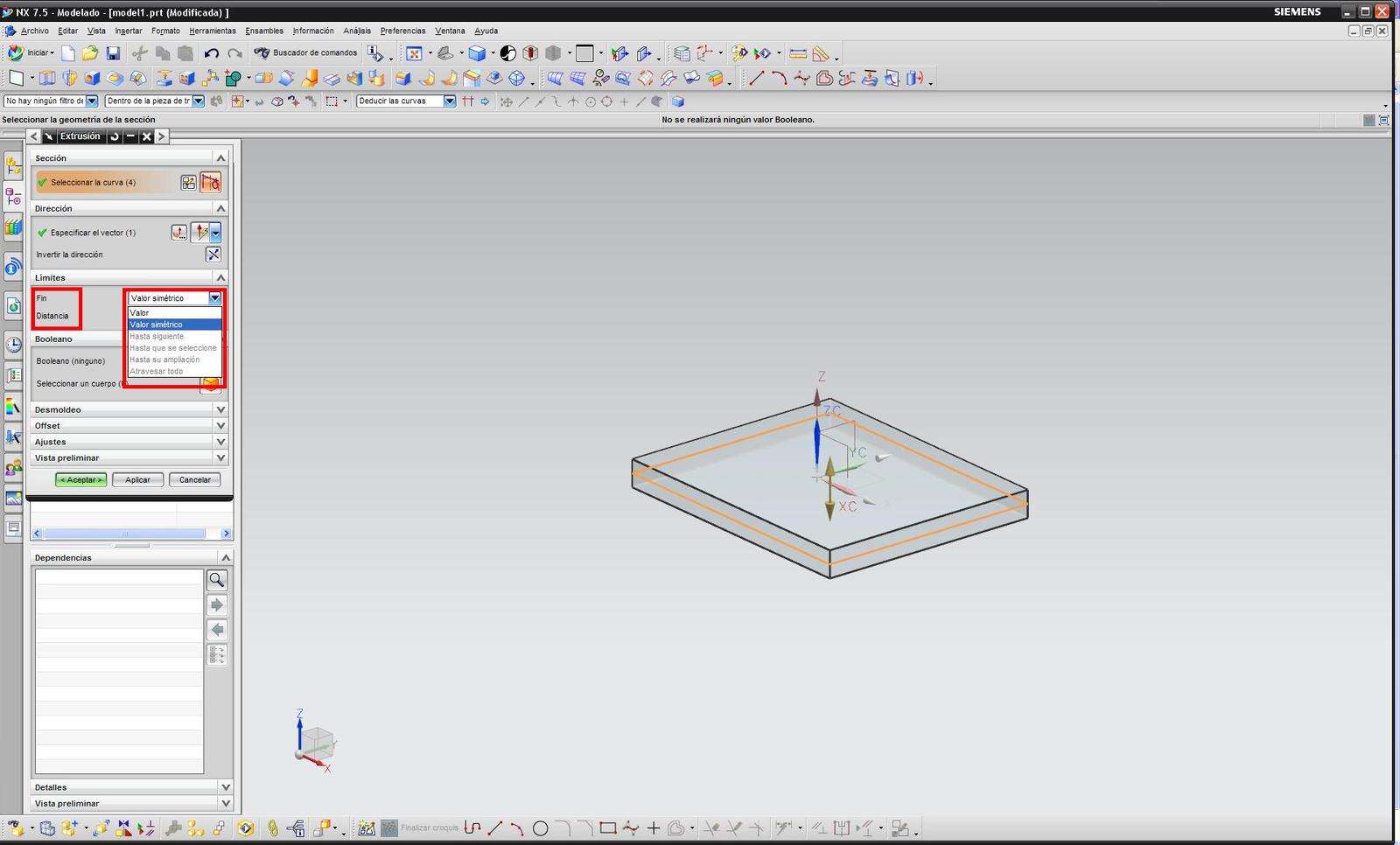Choose 'Valor simétrico' from the Fin list
The height and width of the screenshot is (845, 1400).
click(x=175, y=325)
